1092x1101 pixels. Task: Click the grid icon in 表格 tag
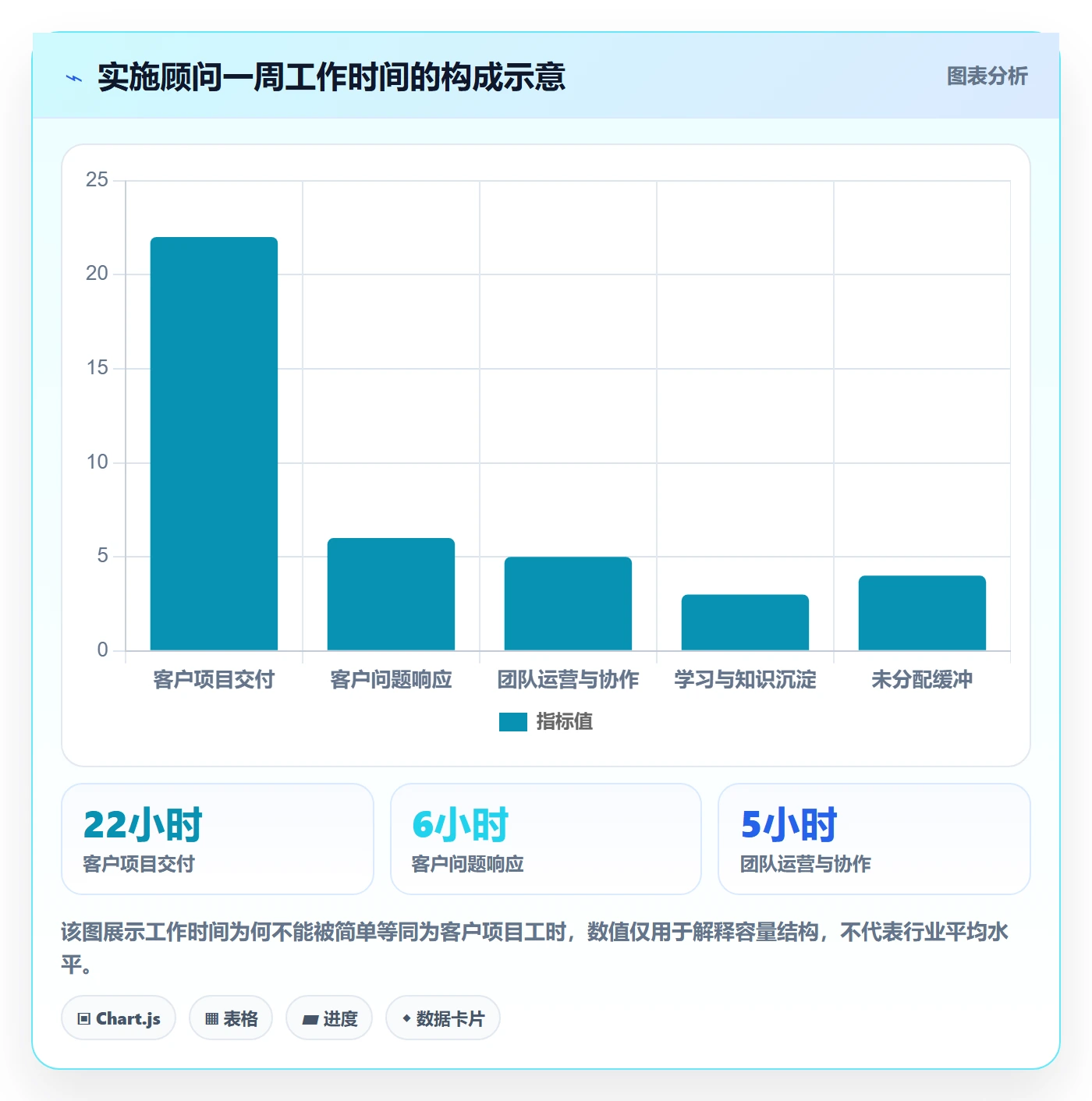211,1019
